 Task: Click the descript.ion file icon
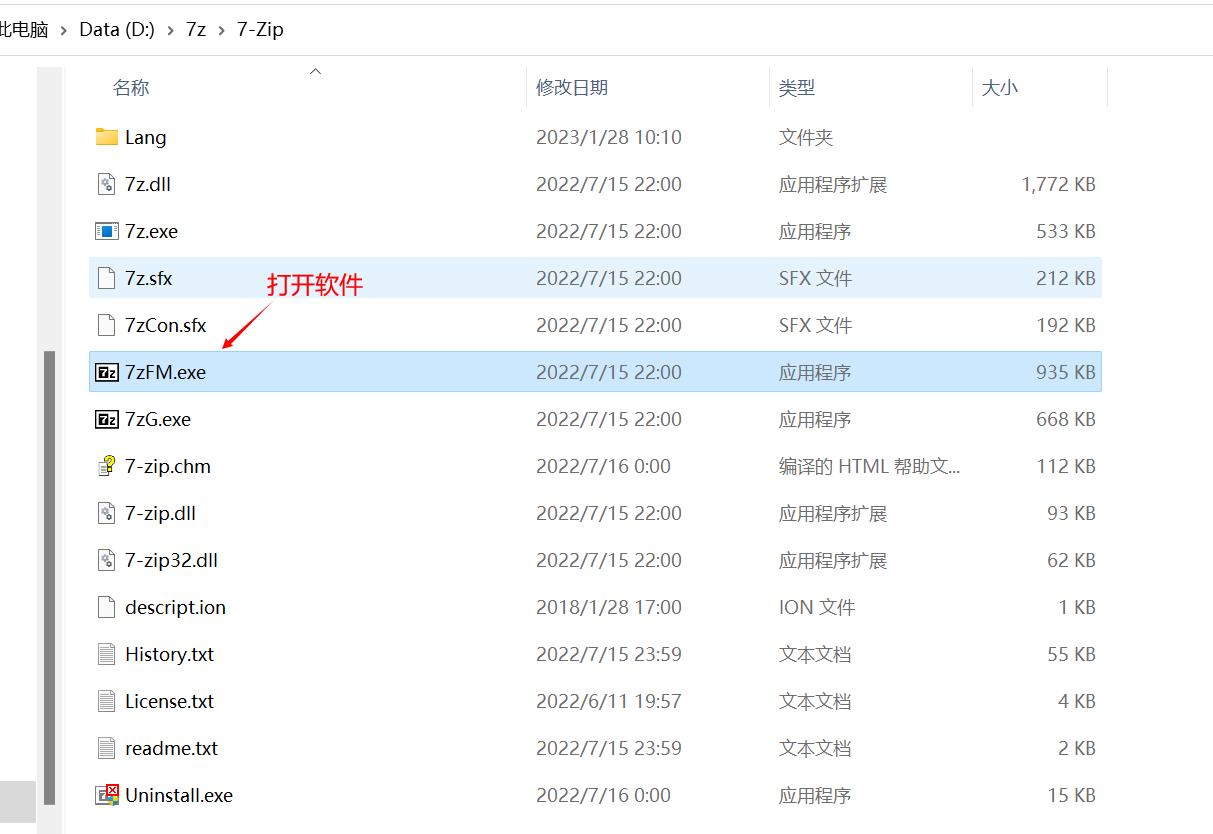107,607
